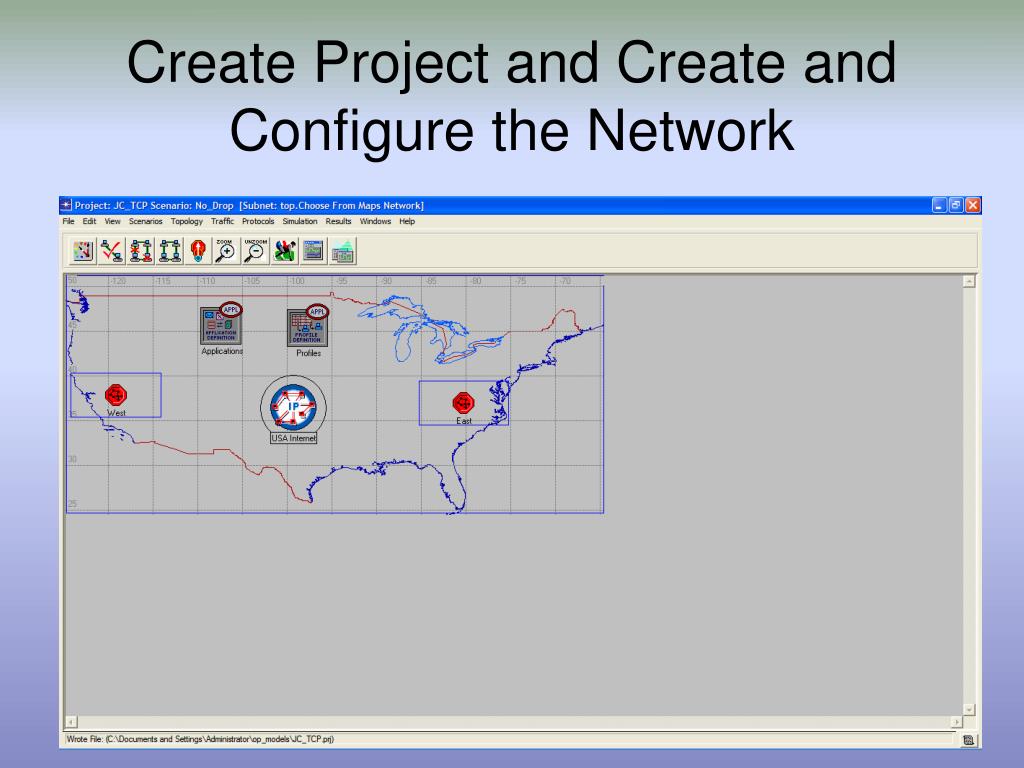The width and height of the screenshot is (1024, 768).
Task: Open the Traffic menu
Action: (x=222, y=221)
